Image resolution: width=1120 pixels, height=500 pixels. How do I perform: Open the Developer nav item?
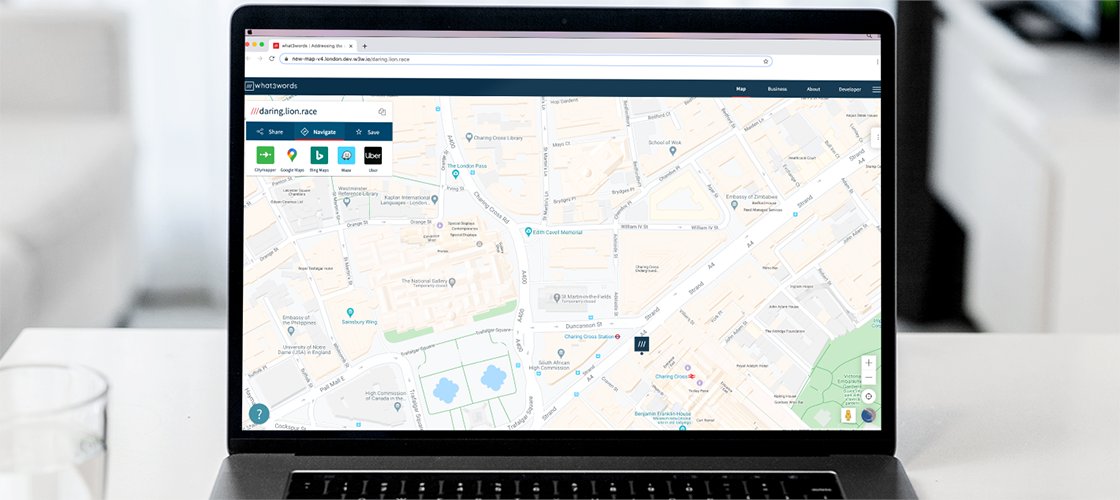click(x=850, y=89)
